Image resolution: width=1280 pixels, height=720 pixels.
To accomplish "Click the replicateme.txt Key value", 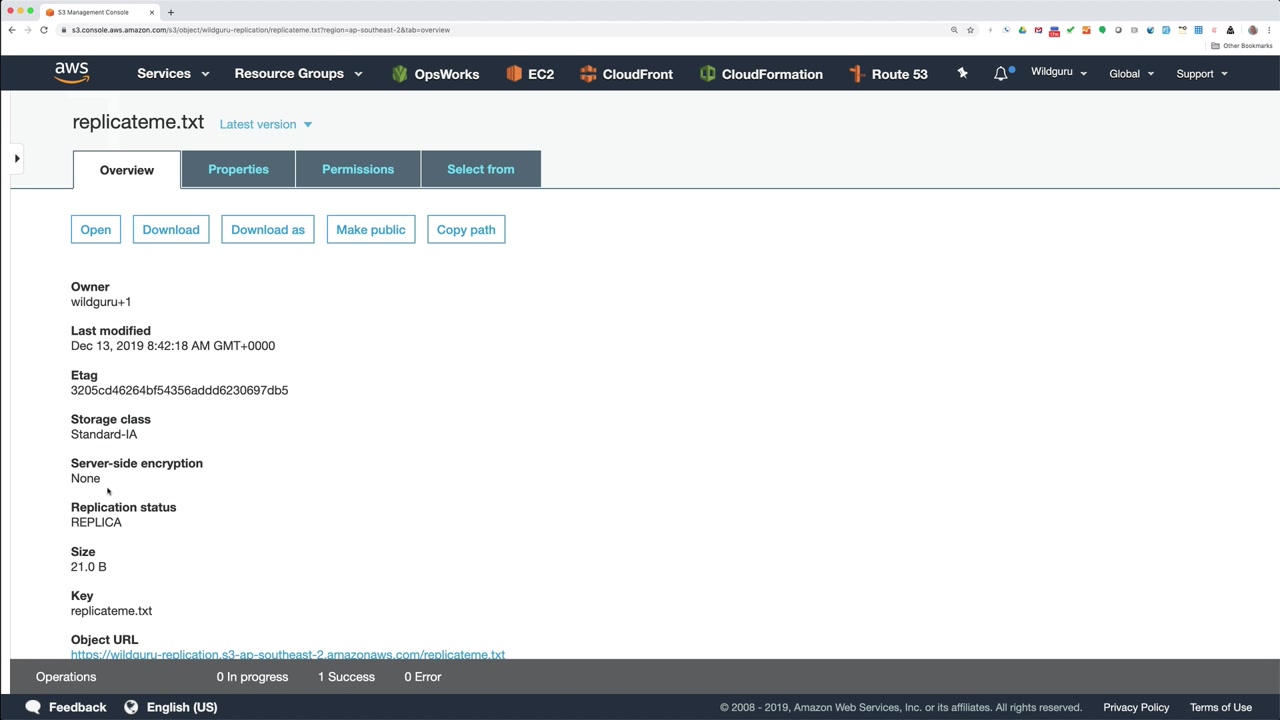I will (112, 611).
